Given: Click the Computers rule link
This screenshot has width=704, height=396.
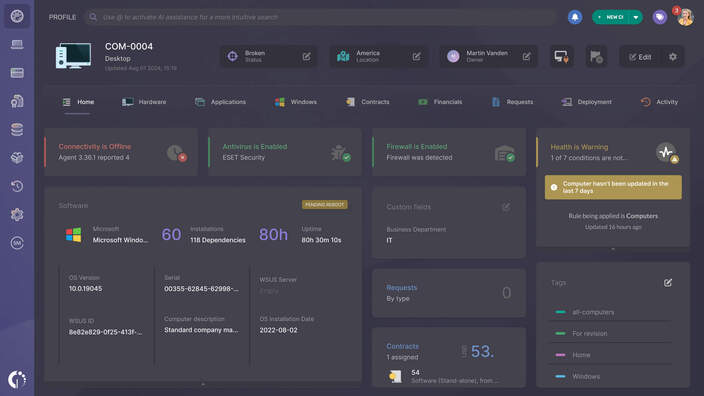Looking at the screenshot, I should (x=642, y=216).
